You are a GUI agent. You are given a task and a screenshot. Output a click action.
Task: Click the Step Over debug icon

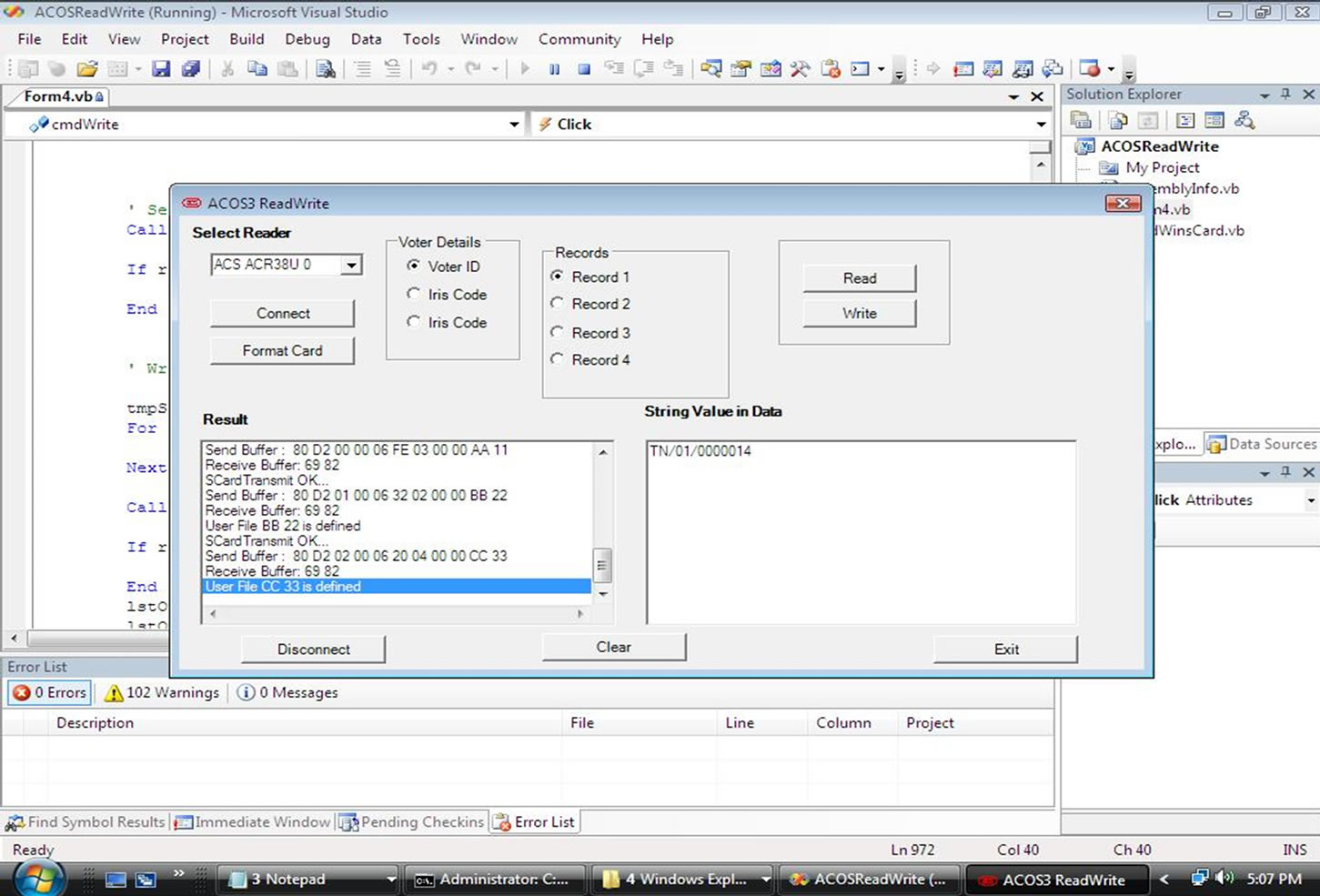pos(644,69)
